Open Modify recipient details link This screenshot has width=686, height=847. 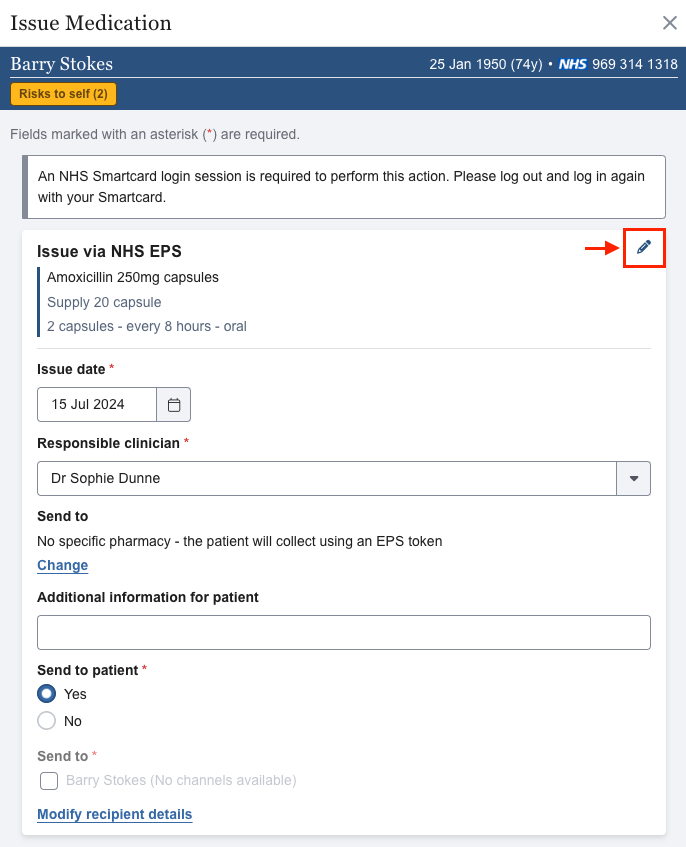[114, 815]
